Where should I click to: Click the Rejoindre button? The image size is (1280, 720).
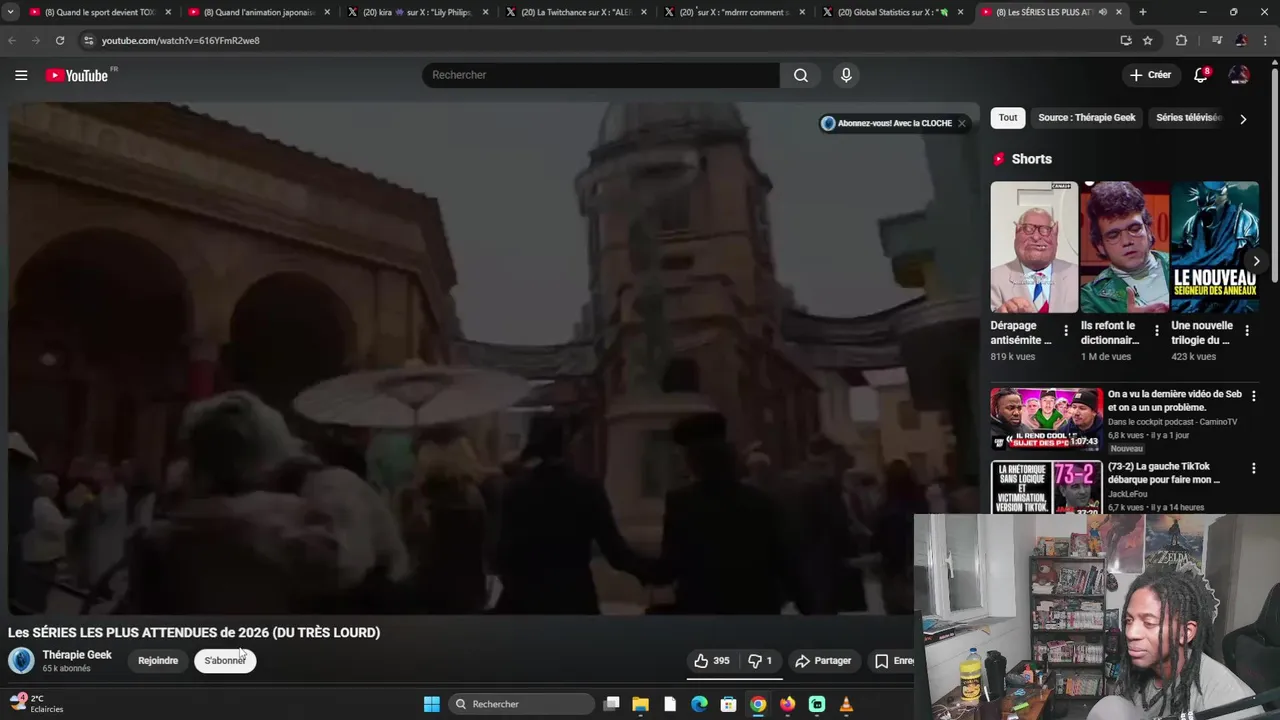tap(158, 661)
